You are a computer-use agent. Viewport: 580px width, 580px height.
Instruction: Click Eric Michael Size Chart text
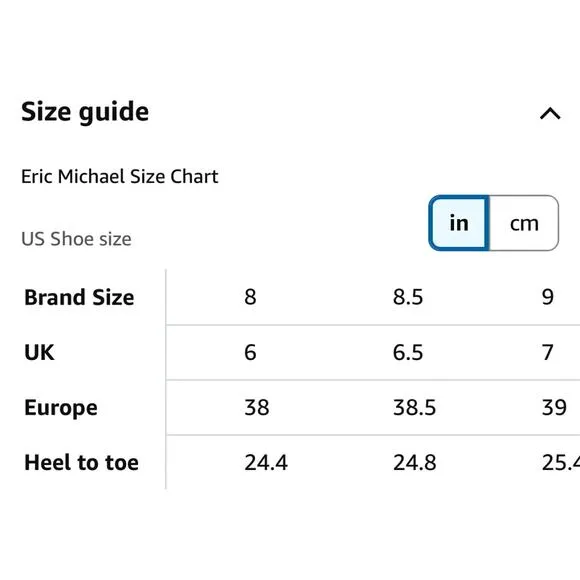pyautogui.click(x=119, y=176)
